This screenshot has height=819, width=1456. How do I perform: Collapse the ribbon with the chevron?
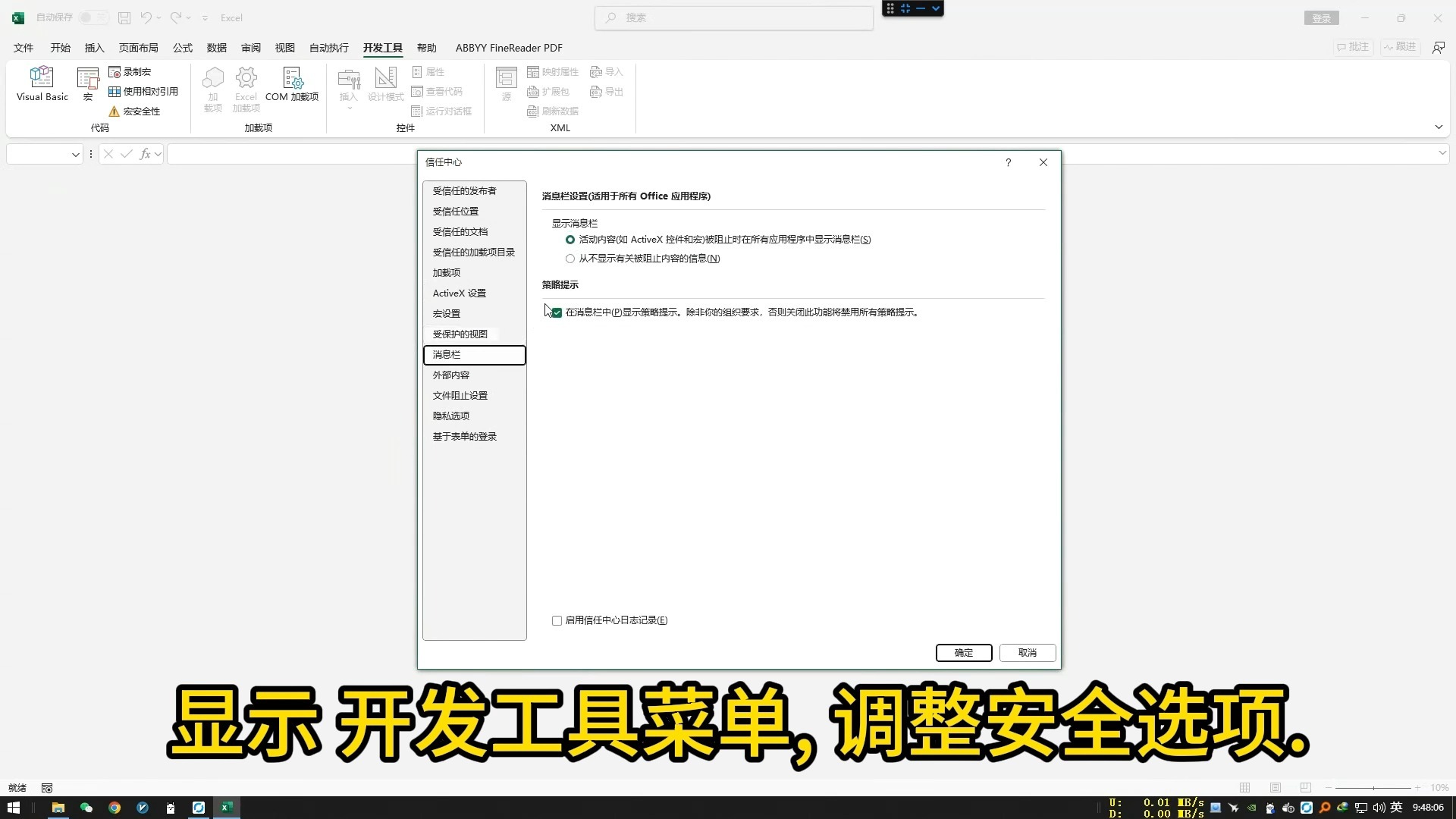[1439, 127]
